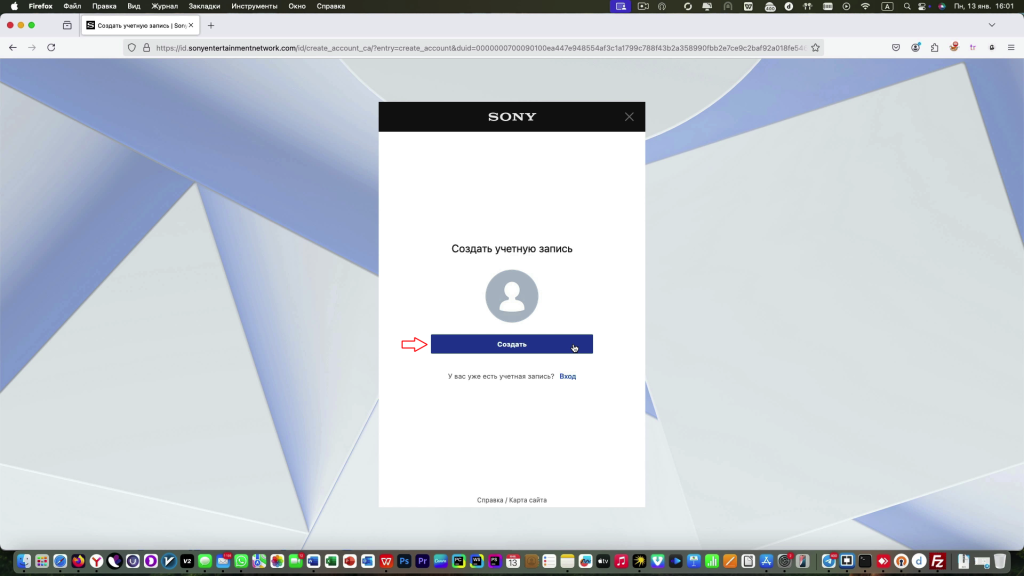Viewport: 1024px width, 576px height.
Task: Open Finder from the Dock
Action: point(24,561)
